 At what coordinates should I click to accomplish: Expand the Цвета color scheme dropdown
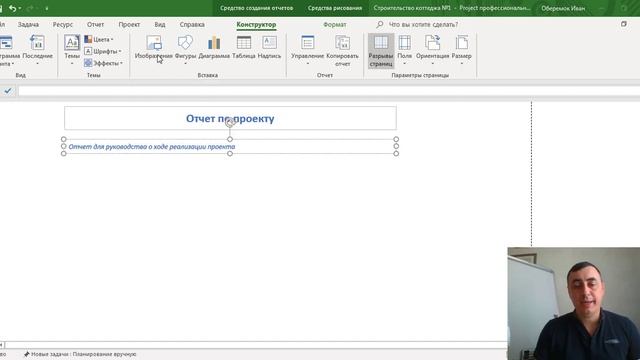(x=99, y=39)
